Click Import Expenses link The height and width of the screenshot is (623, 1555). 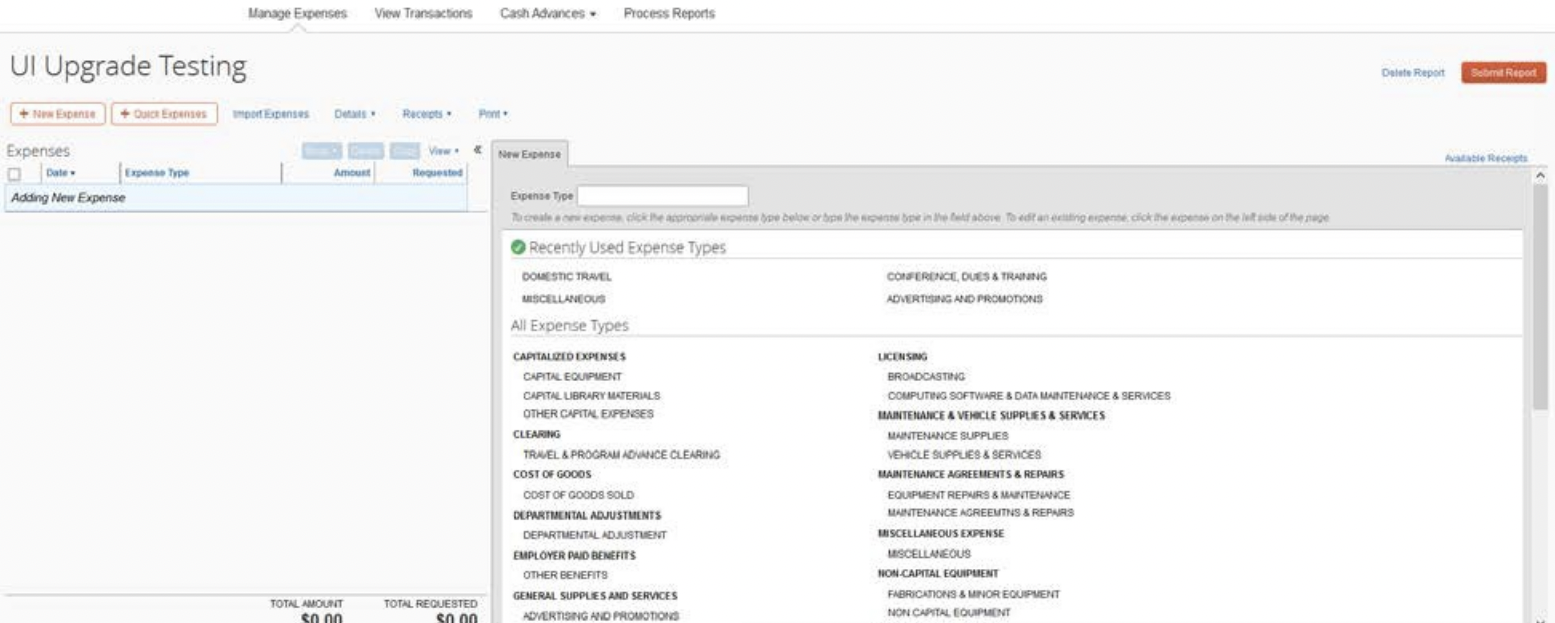pyautogui.click(x=270, y=114)
